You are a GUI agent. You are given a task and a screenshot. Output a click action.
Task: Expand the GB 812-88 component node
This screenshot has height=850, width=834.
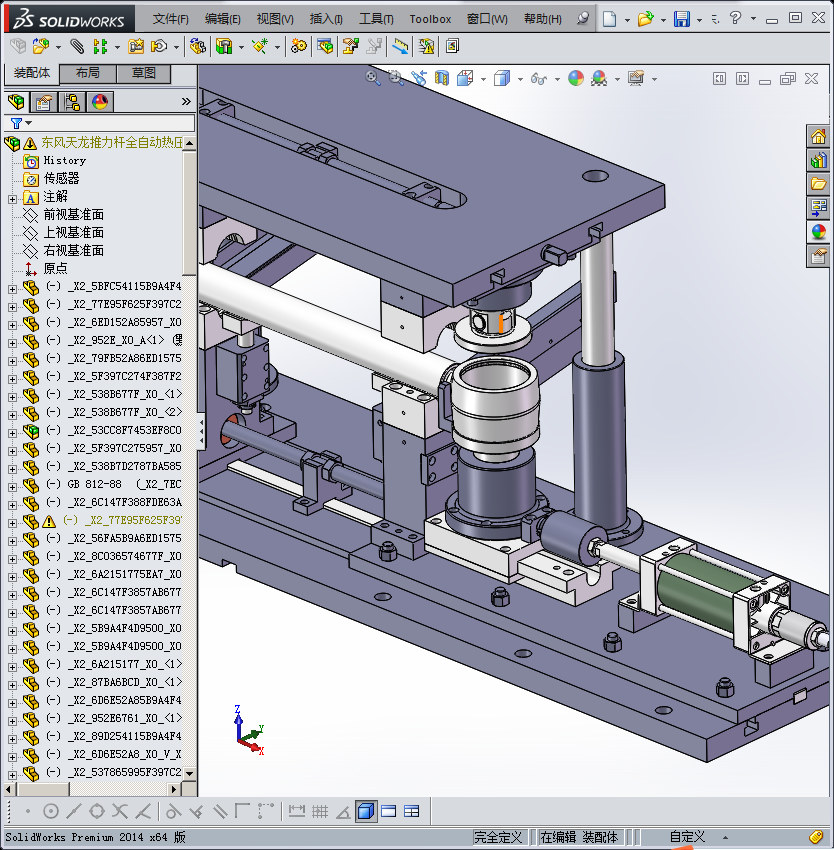point(12,485)
